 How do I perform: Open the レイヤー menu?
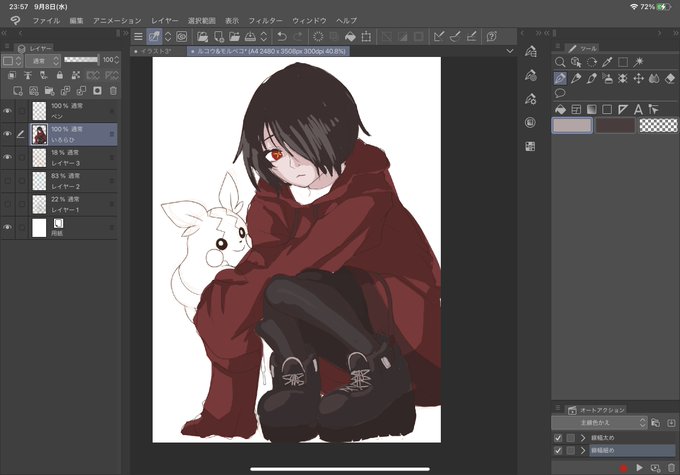coord(164,20)
